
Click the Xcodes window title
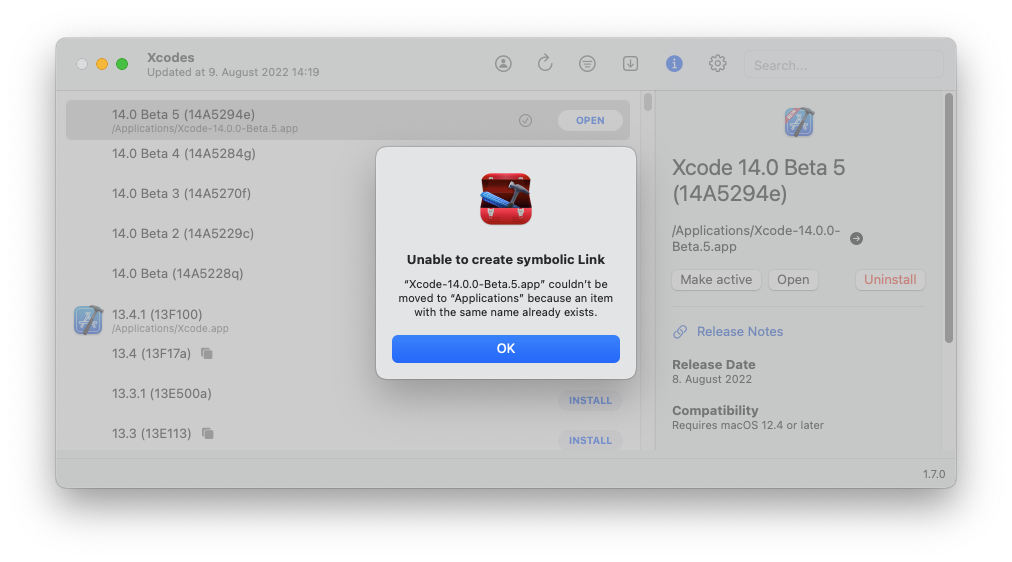170,57
